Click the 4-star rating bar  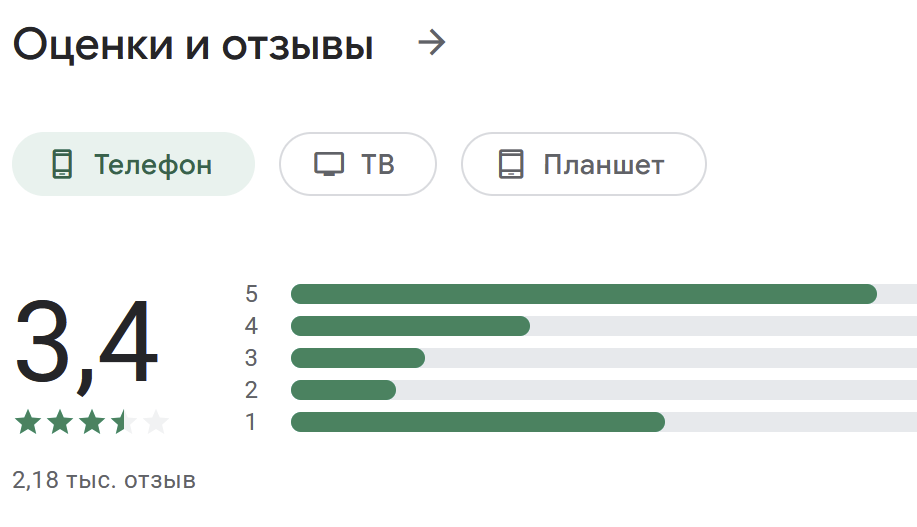(x=604, y=326)
